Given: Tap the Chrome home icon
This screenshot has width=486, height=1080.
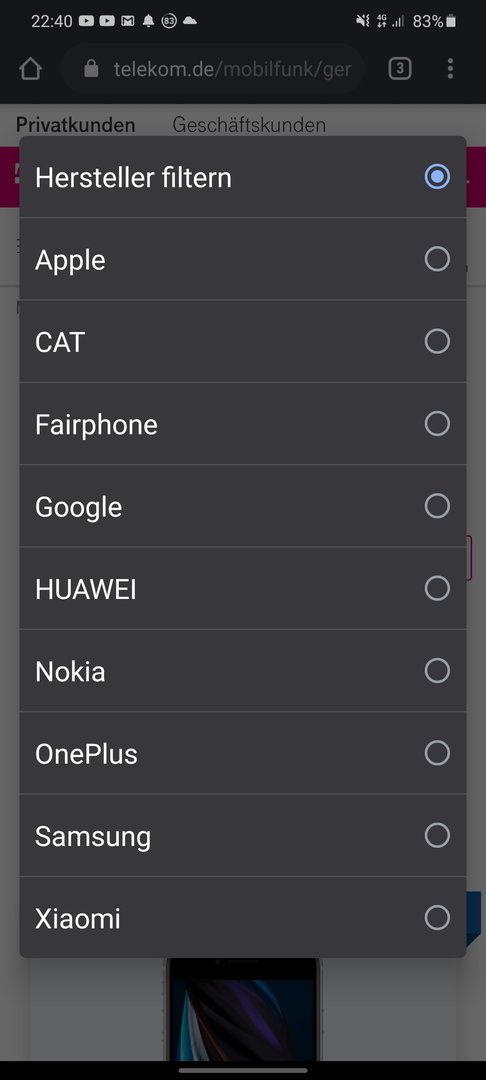Looking at the screenshot, I should [x=31, y=69].
